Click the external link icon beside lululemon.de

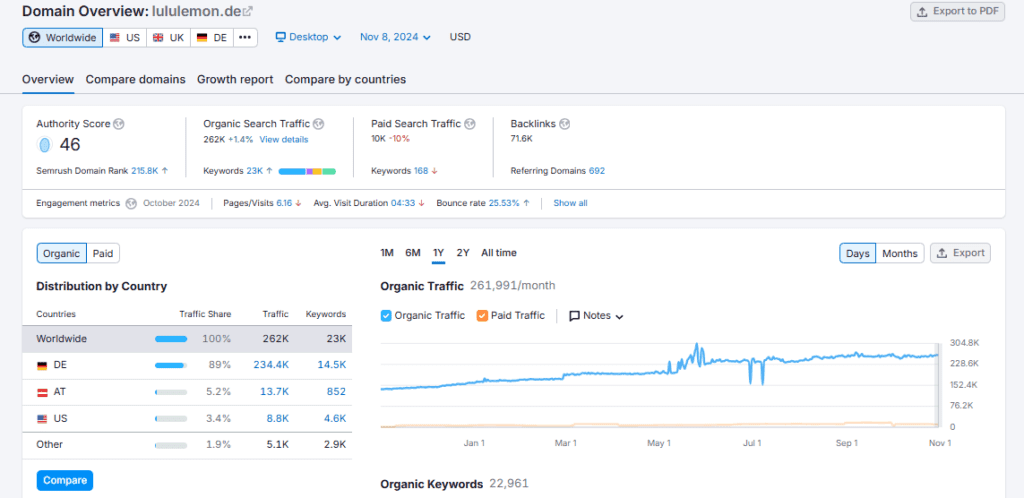pyautogui.click(x=248, y=11)
